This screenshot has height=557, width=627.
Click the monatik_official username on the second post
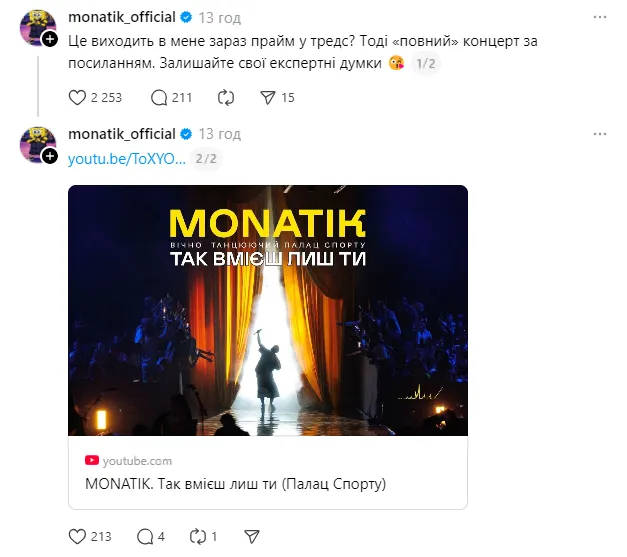(121, 133)
